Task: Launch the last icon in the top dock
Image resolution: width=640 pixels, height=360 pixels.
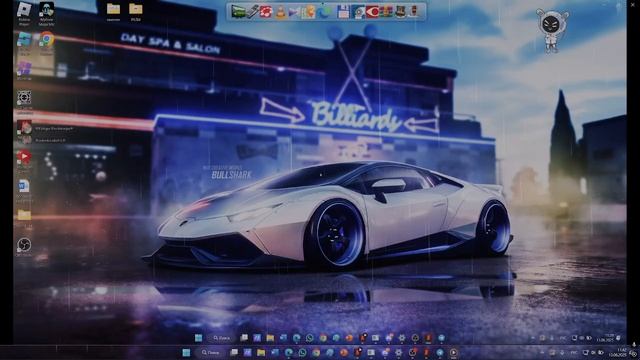Action: [414, 11]
